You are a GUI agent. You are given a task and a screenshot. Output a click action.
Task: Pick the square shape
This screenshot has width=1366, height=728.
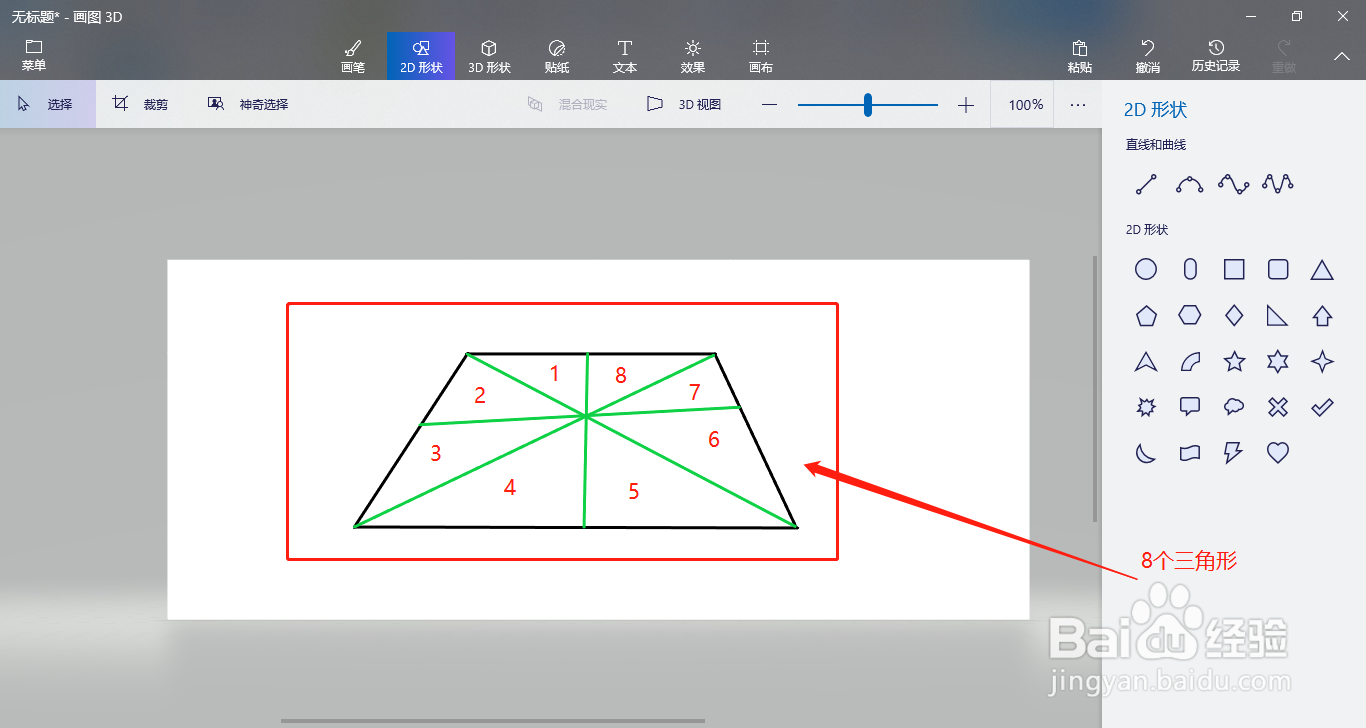click(1234, 269)
